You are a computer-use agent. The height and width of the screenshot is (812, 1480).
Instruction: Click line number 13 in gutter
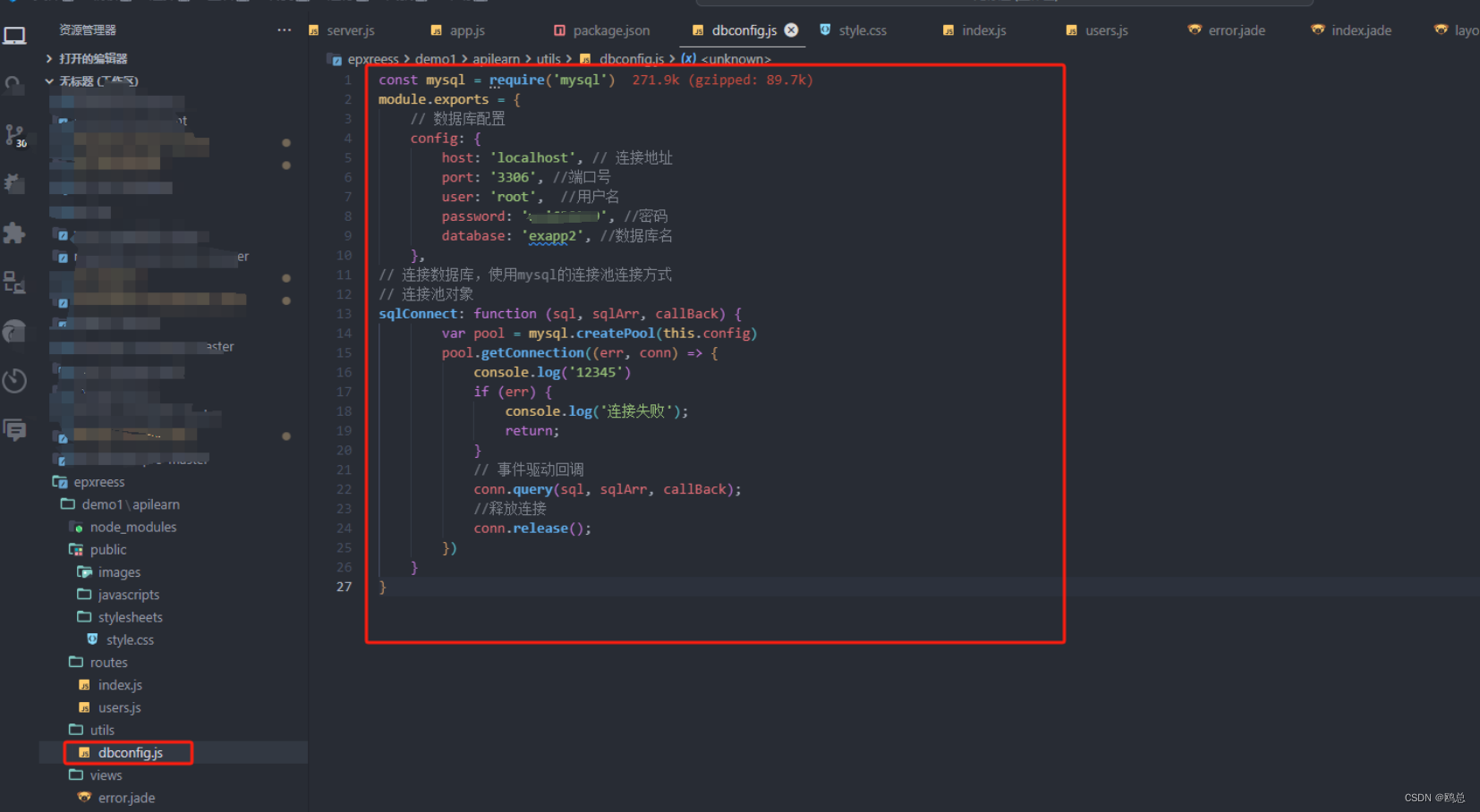(x=344, y=314)
